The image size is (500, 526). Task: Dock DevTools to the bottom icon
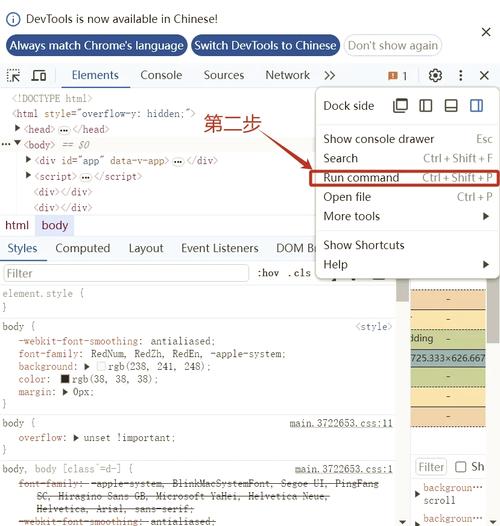(451, 106)
